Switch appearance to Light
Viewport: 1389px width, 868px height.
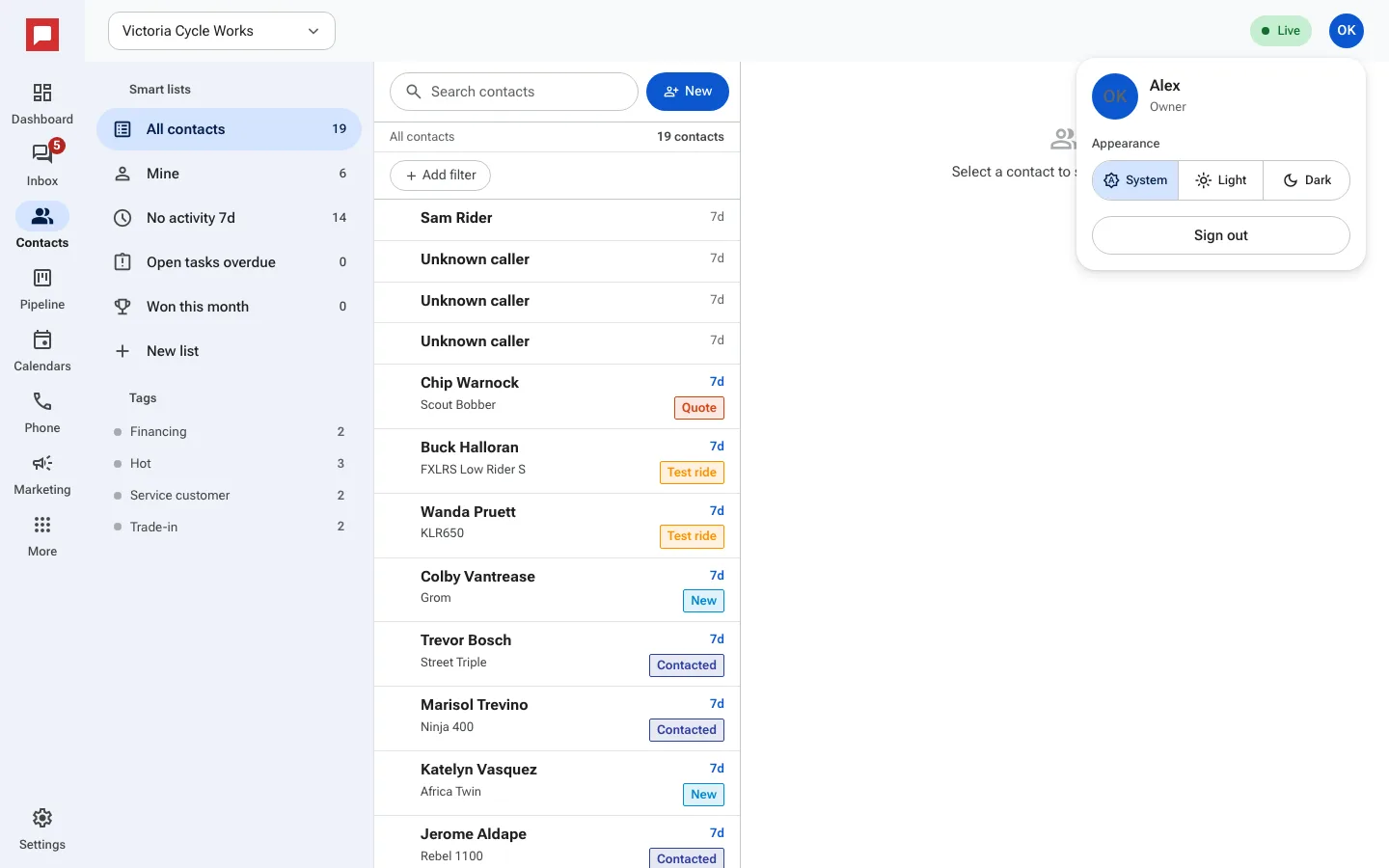click(1221, 180)
